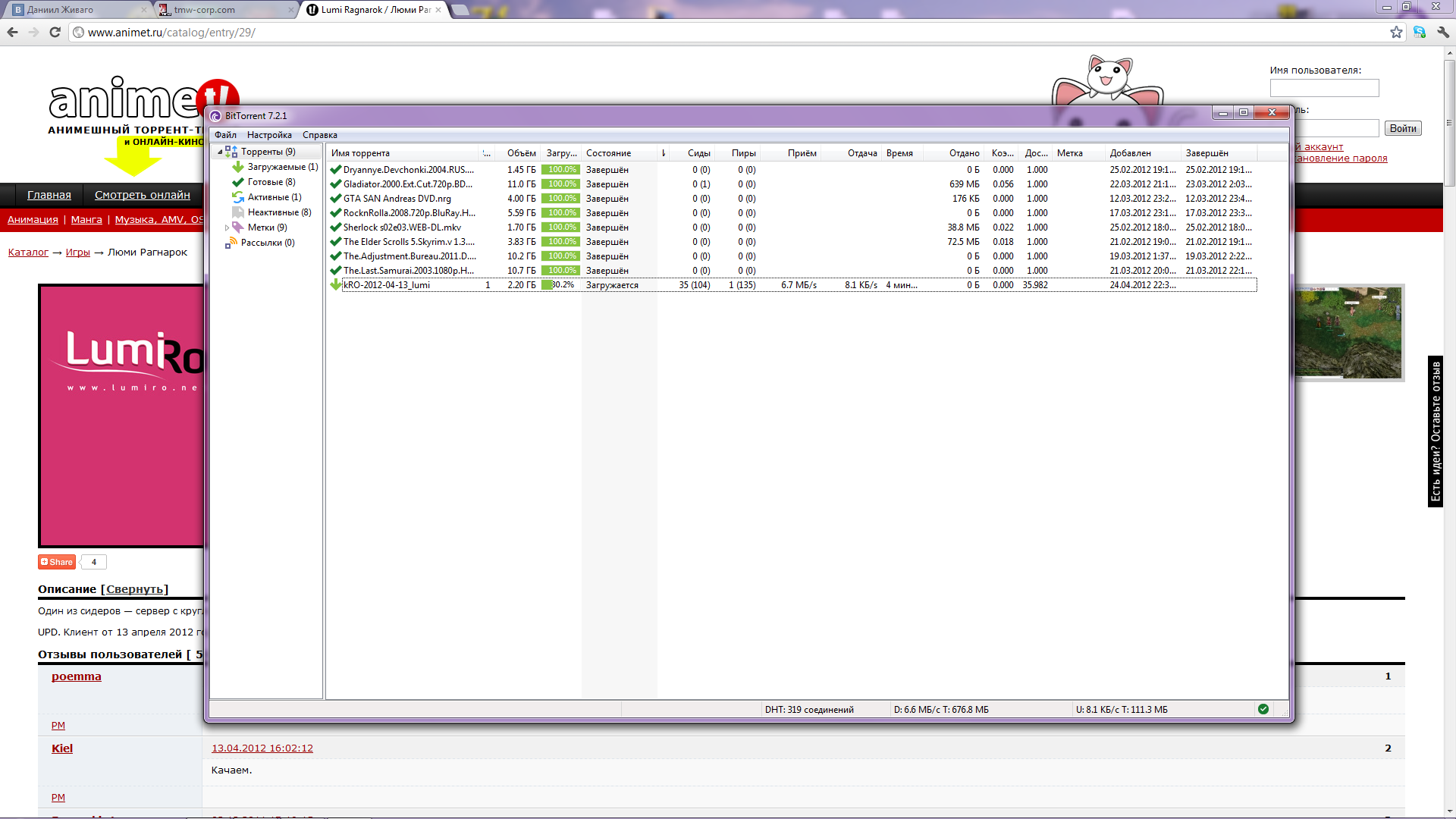Click the Метки tag icon in sidebar
Image resolution: width=1456 pixels, height=819 pixels.
[238, 227]
